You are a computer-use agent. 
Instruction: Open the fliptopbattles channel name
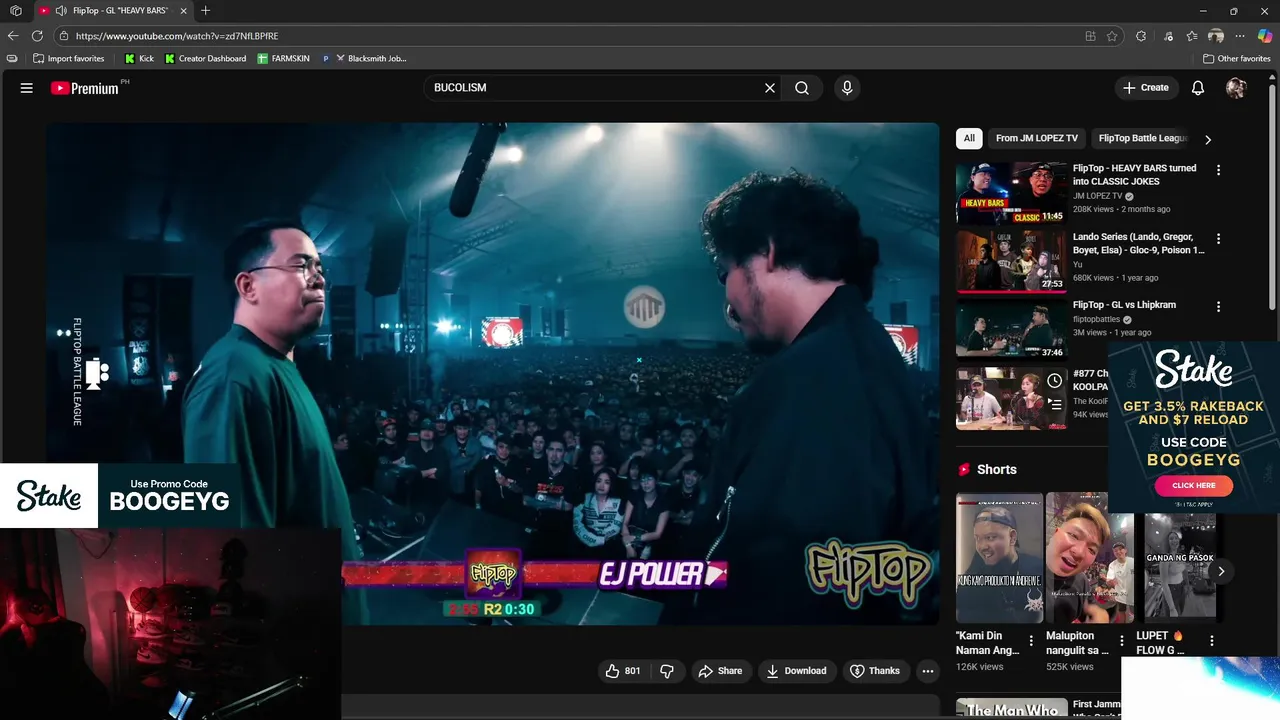click(x=1096, y=319)
